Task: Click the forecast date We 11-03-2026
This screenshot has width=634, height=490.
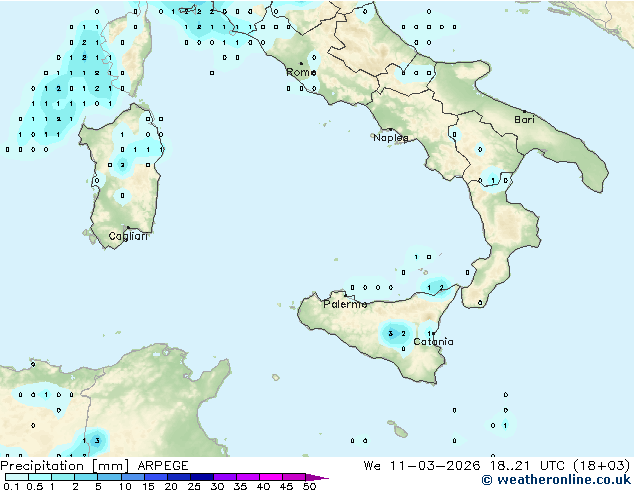Action: click(427, 466)
